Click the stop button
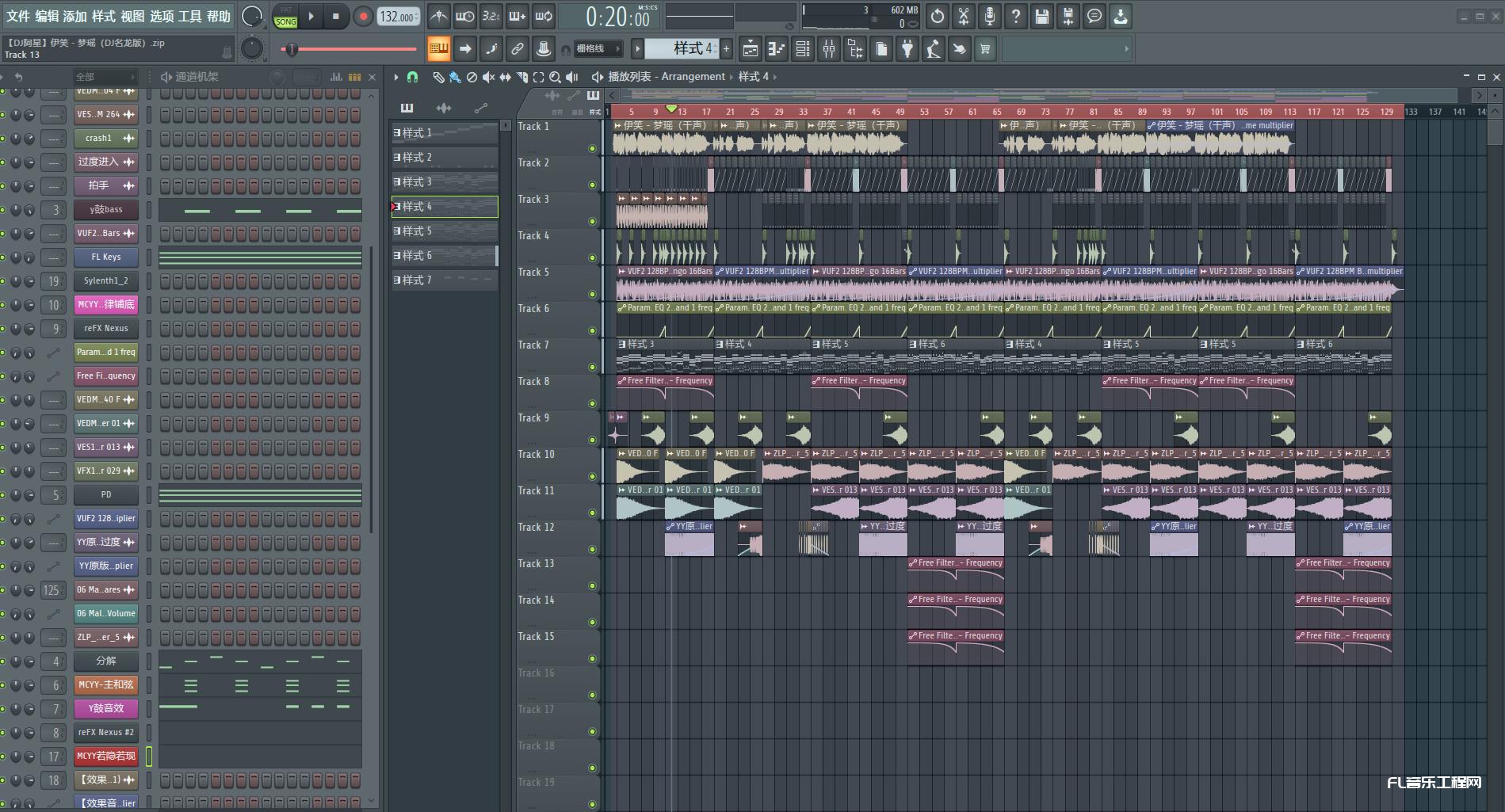 pos(335,17)
